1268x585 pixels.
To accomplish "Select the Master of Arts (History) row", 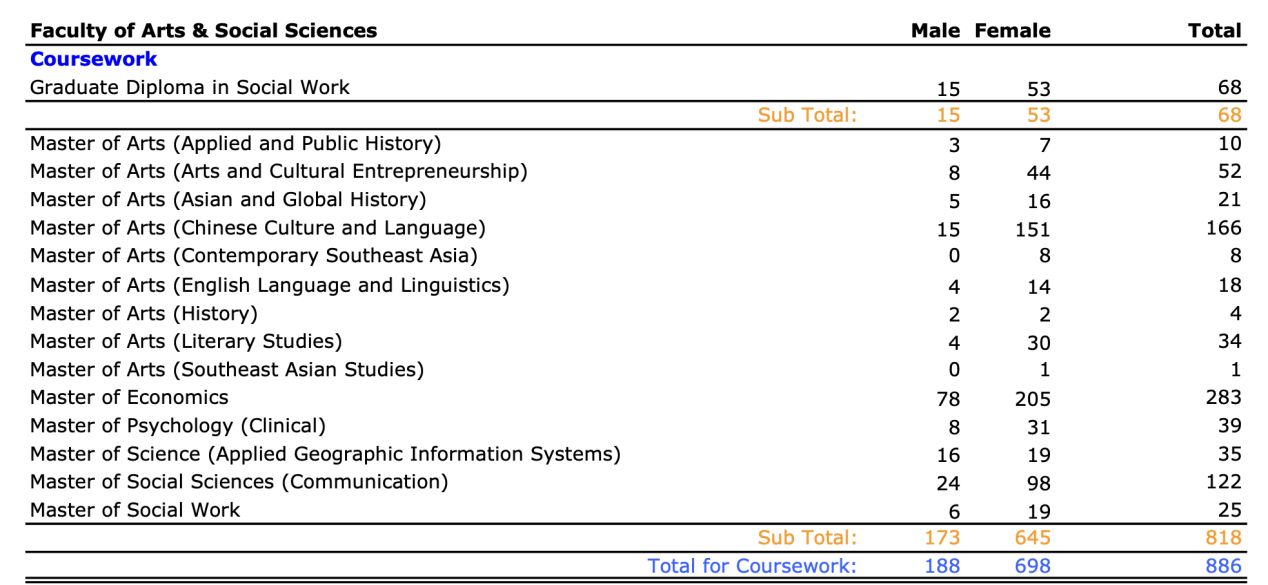I will point(144,313).
